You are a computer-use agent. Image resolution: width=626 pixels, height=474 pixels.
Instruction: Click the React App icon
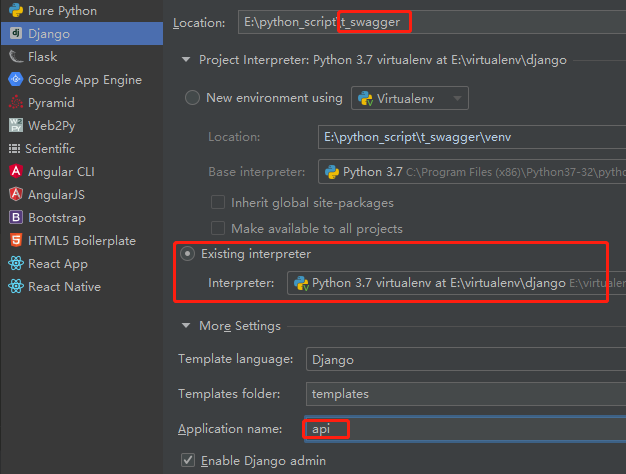(16, 264)
